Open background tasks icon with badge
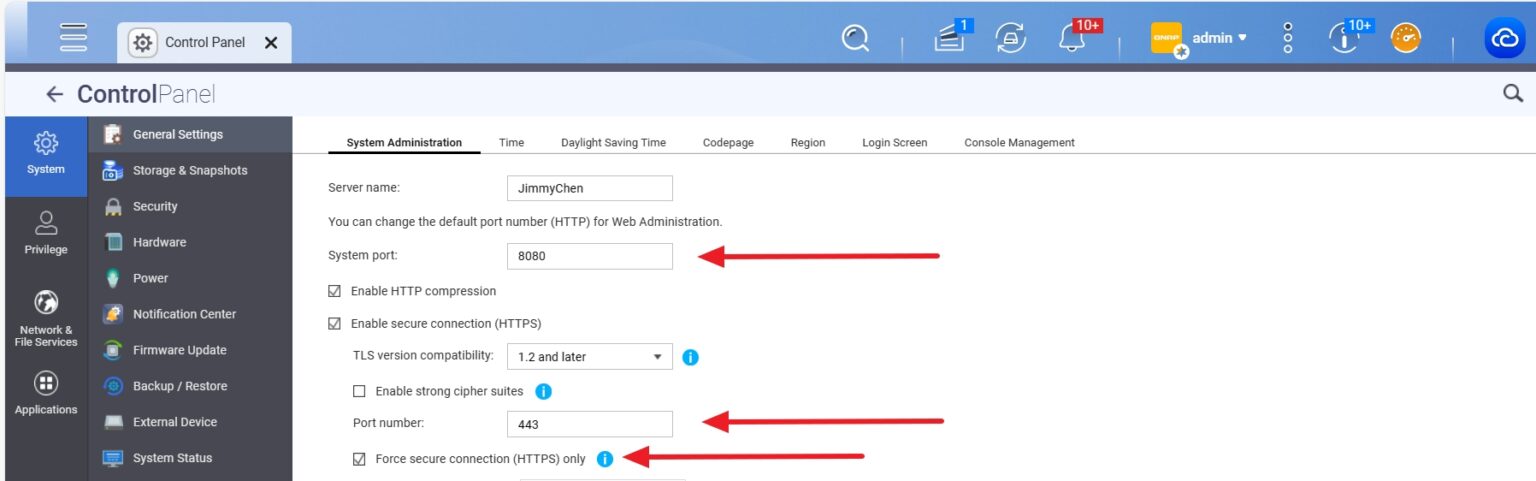Image resolution: width=1536 pixels, height=481 pixels. coord(949,38)
